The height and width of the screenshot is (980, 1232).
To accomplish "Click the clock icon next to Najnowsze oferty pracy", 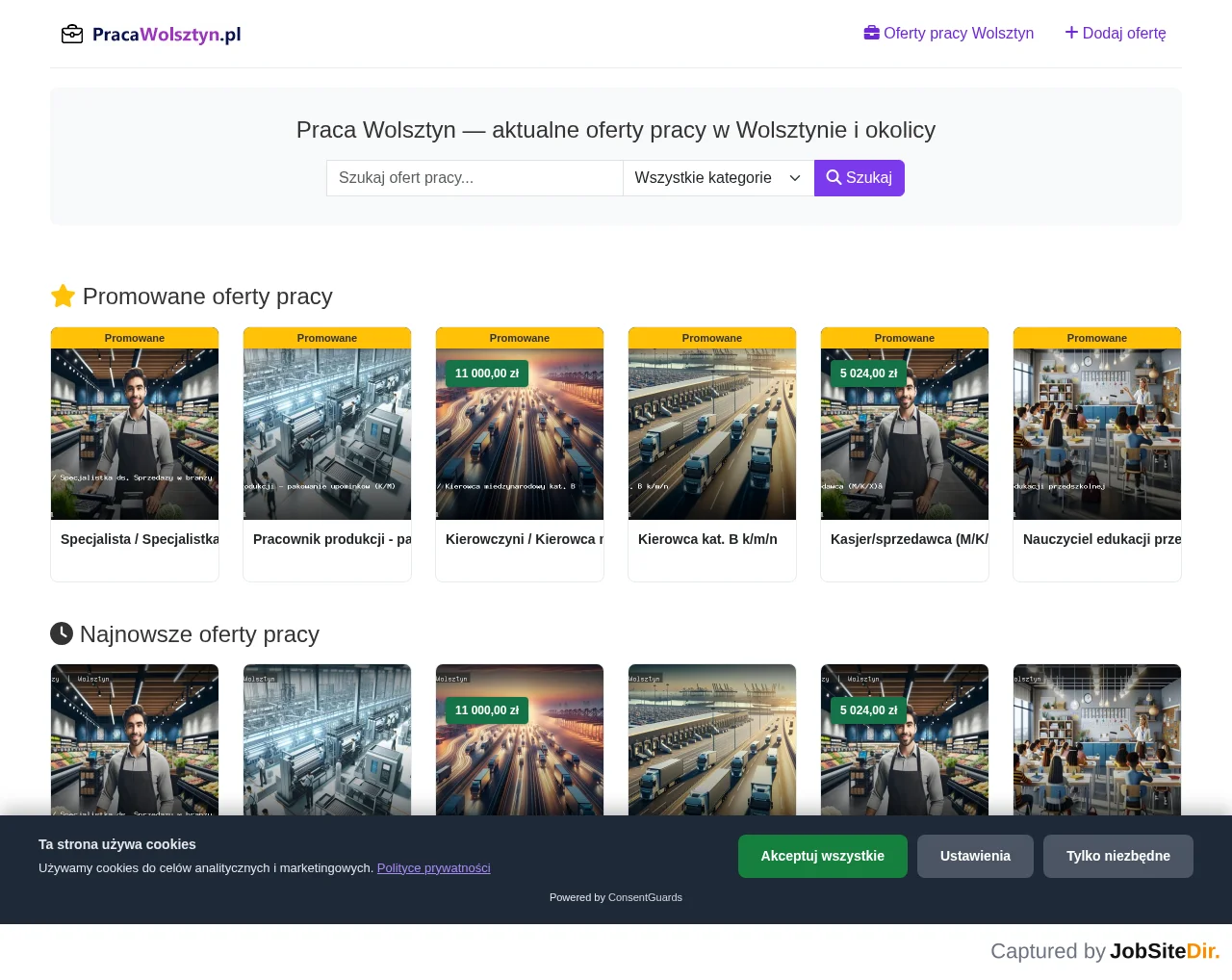I will pyautogui.click(x=62, y=633).
